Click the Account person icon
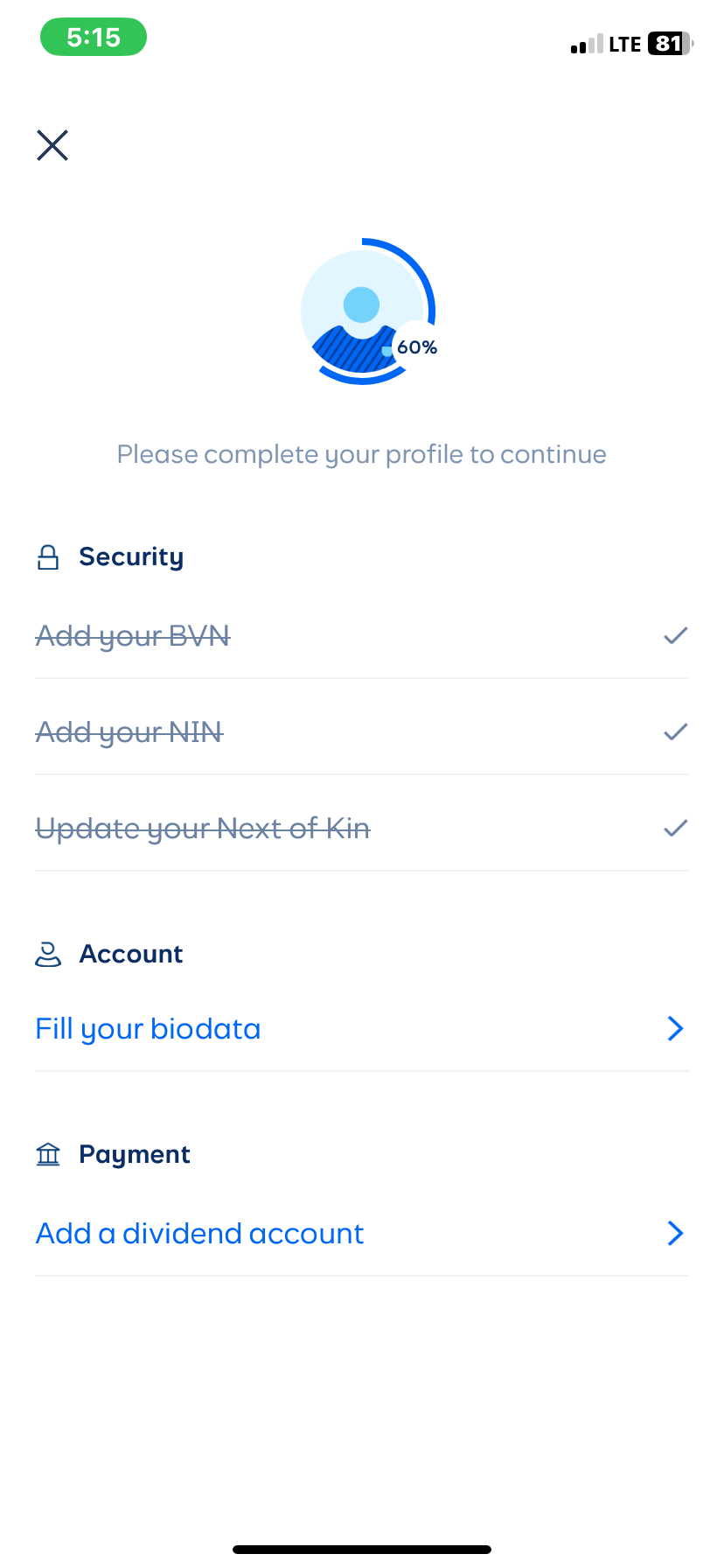This screenshot has height=1568, width=724. (x=48, y=954)
